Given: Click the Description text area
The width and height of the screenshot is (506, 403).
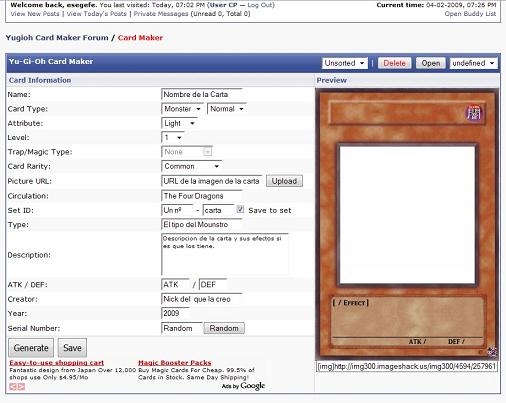Looking at the screenshot, I should coord(225,254).
